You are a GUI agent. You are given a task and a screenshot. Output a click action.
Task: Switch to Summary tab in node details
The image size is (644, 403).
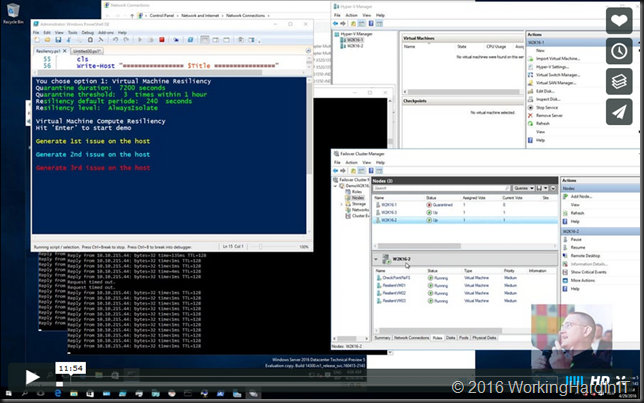point(382,338)
